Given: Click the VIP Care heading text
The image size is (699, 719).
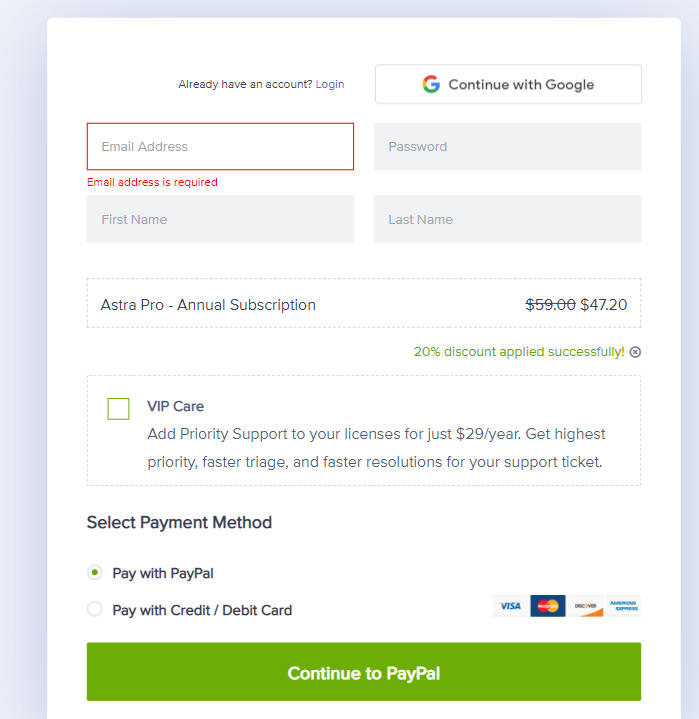Looking at the screenshot, I should [x=176, y=406].
